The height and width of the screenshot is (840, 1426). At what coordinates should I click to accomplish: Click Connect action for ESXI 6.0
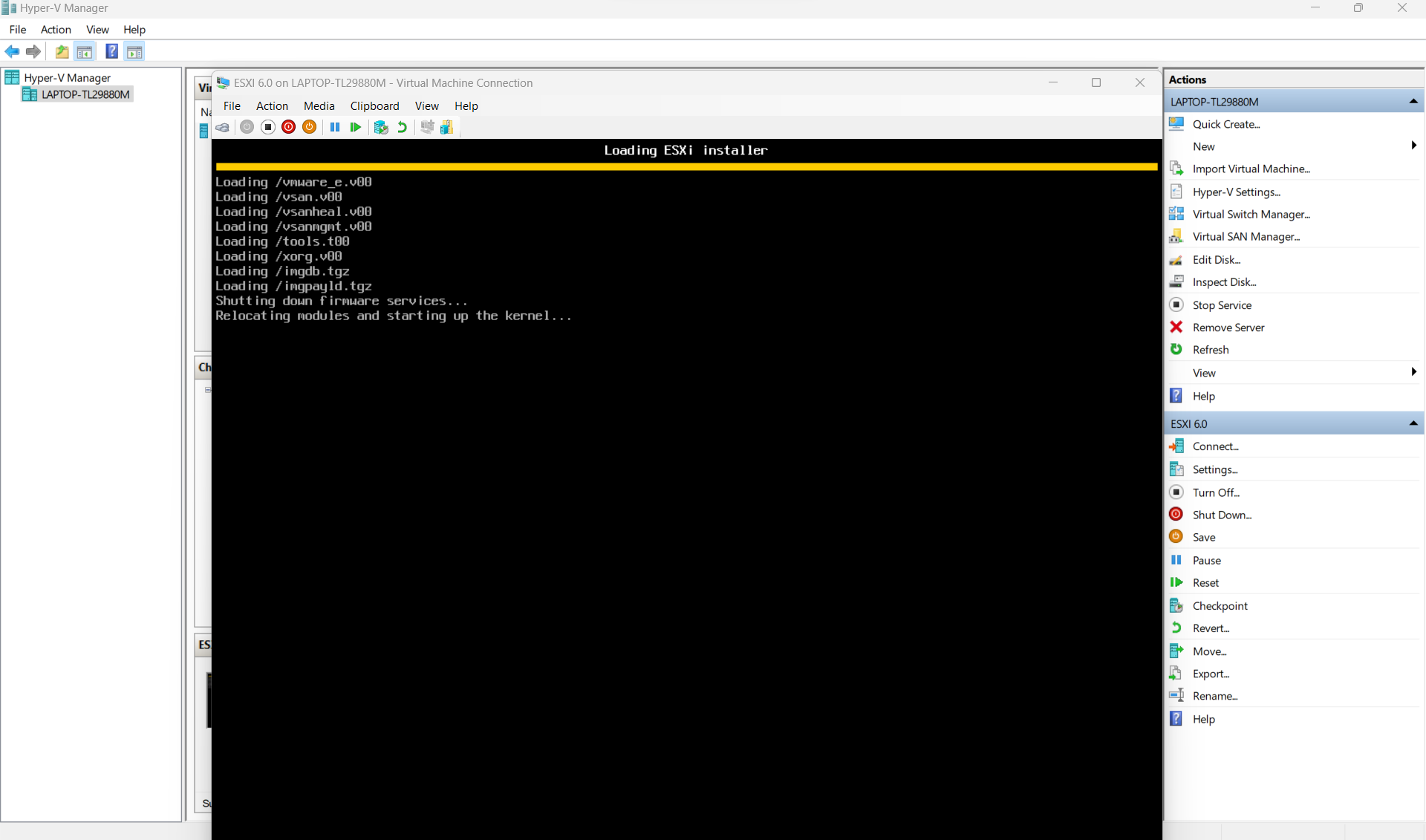[x=1215, y=446]
